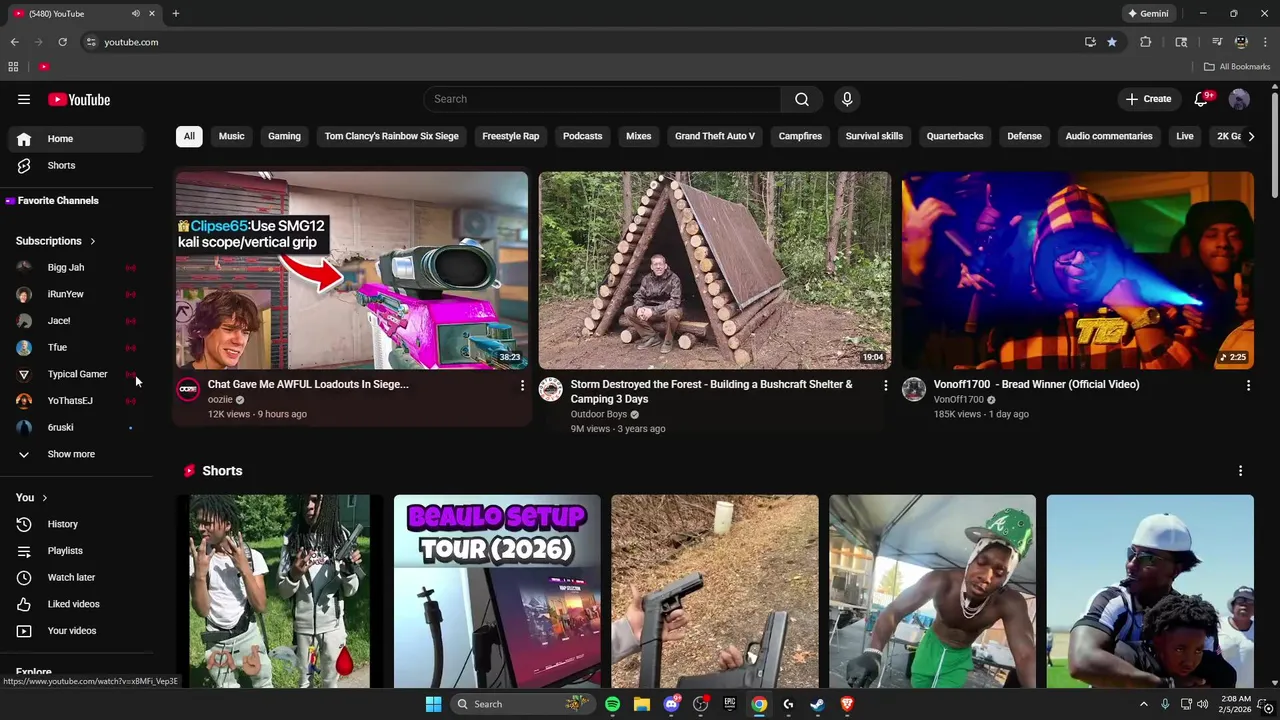
Task: Toggle bookmark star in address bar
Action: 1112,42
